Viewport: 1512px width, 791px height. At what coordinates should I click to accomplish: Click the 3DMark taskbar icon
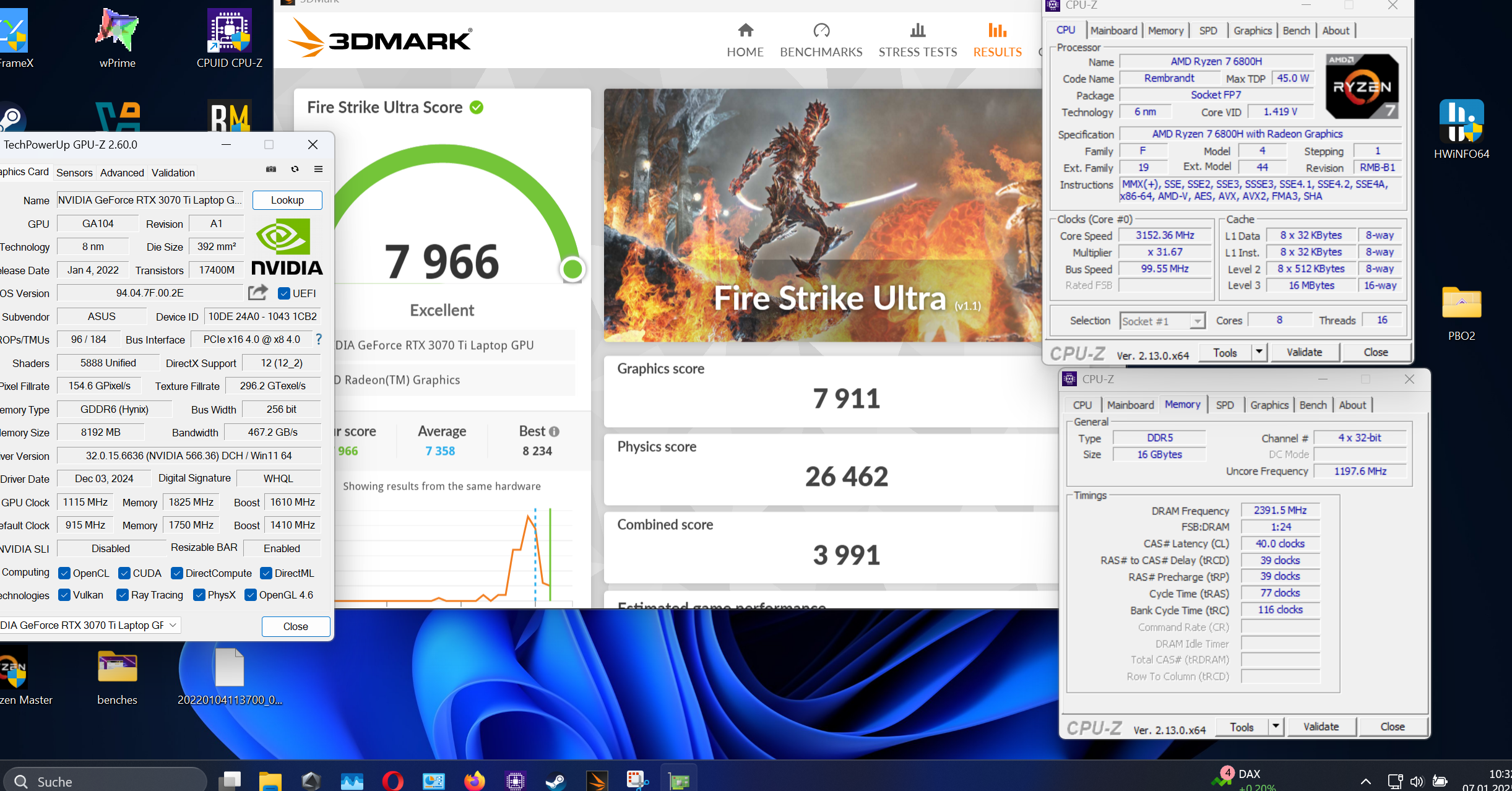tap(597, 780)
